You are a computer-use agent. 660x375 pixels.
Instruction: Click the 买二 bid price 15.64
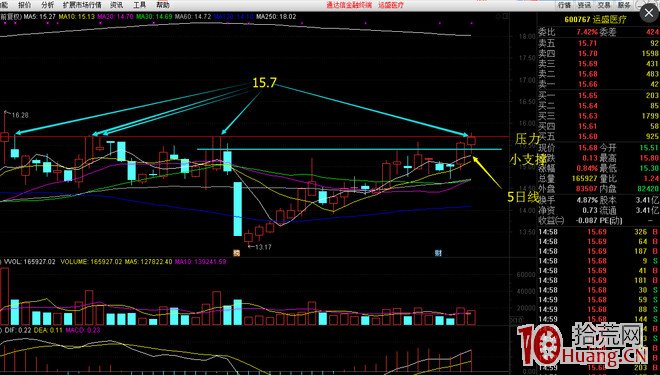click(588, 106)
